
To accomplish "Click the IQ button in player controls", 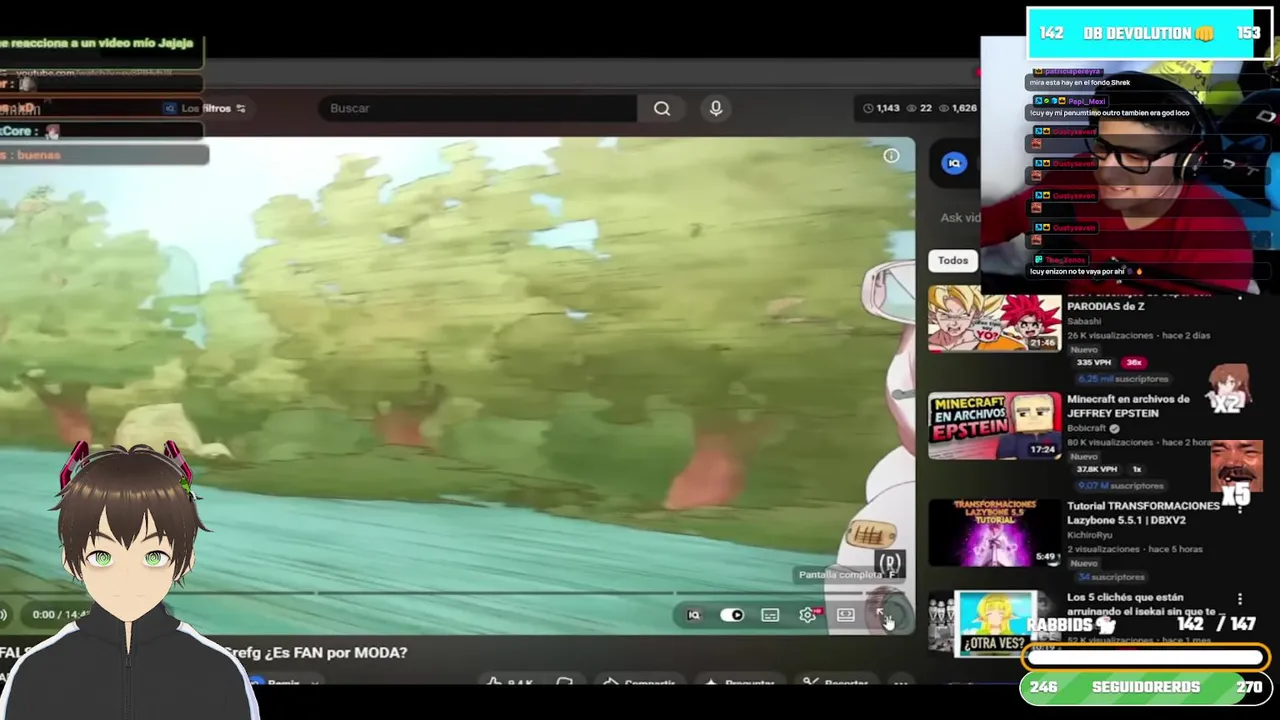I will 694,615.
